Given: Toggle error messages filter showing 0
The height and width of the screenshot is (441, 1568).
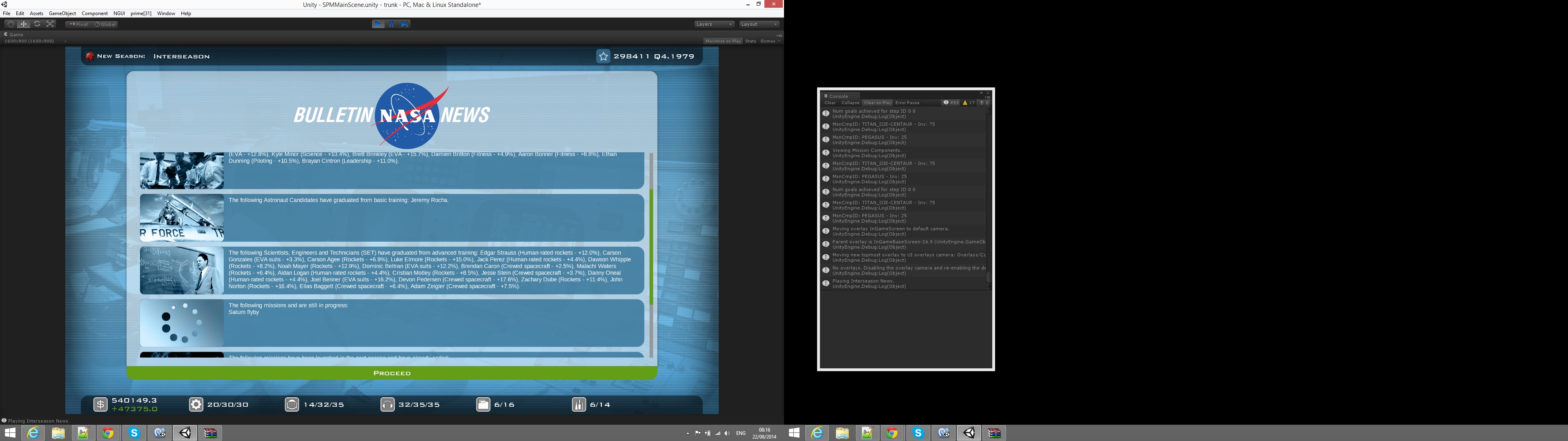Looking at the screenshot, I should [984, 103].
